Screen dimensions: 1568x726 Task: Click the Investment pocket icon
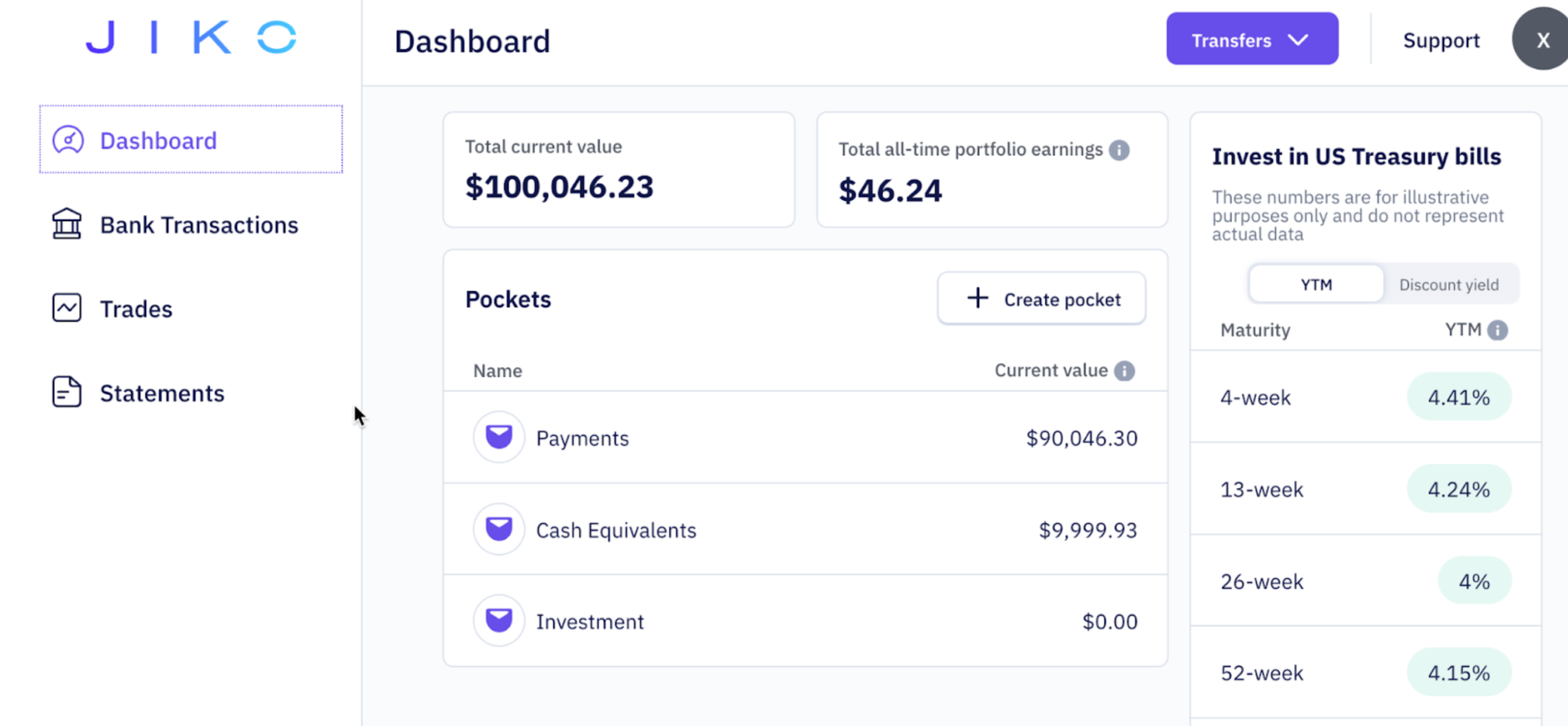pyautogui.click(x=498, y=620)
